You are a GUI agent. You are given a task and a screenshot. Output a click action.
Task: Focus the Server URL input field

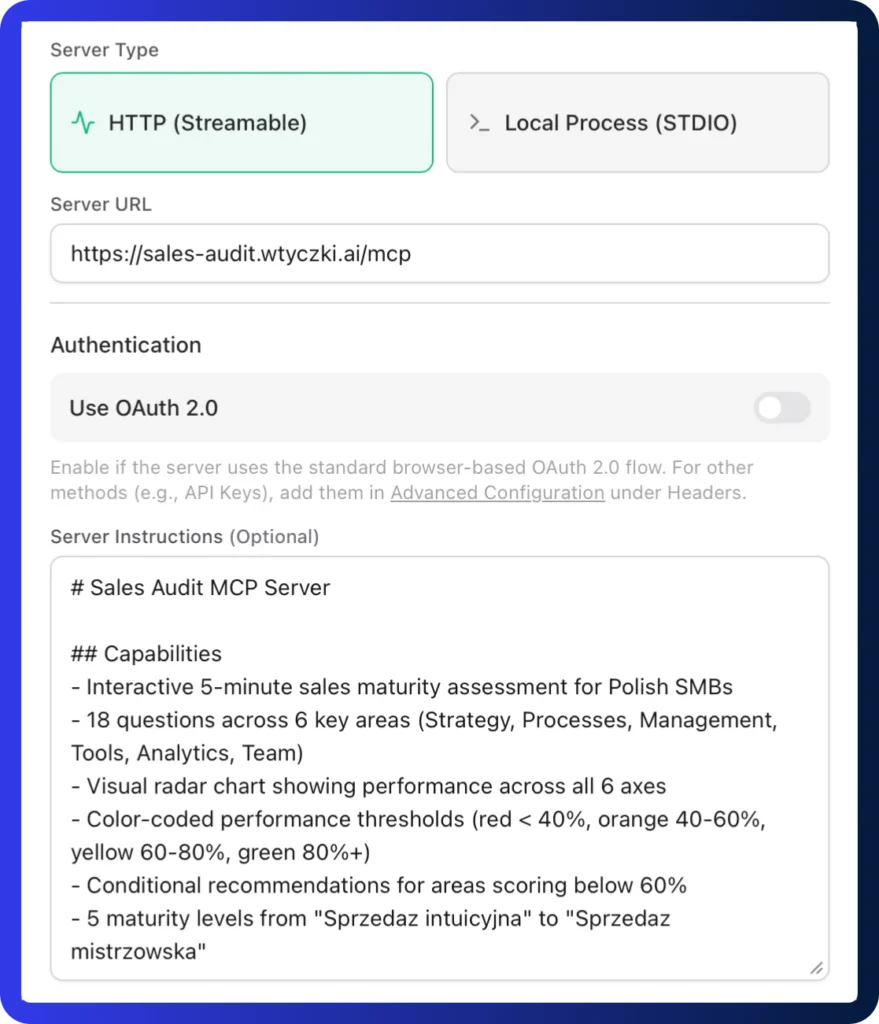[x=439, y=254]
